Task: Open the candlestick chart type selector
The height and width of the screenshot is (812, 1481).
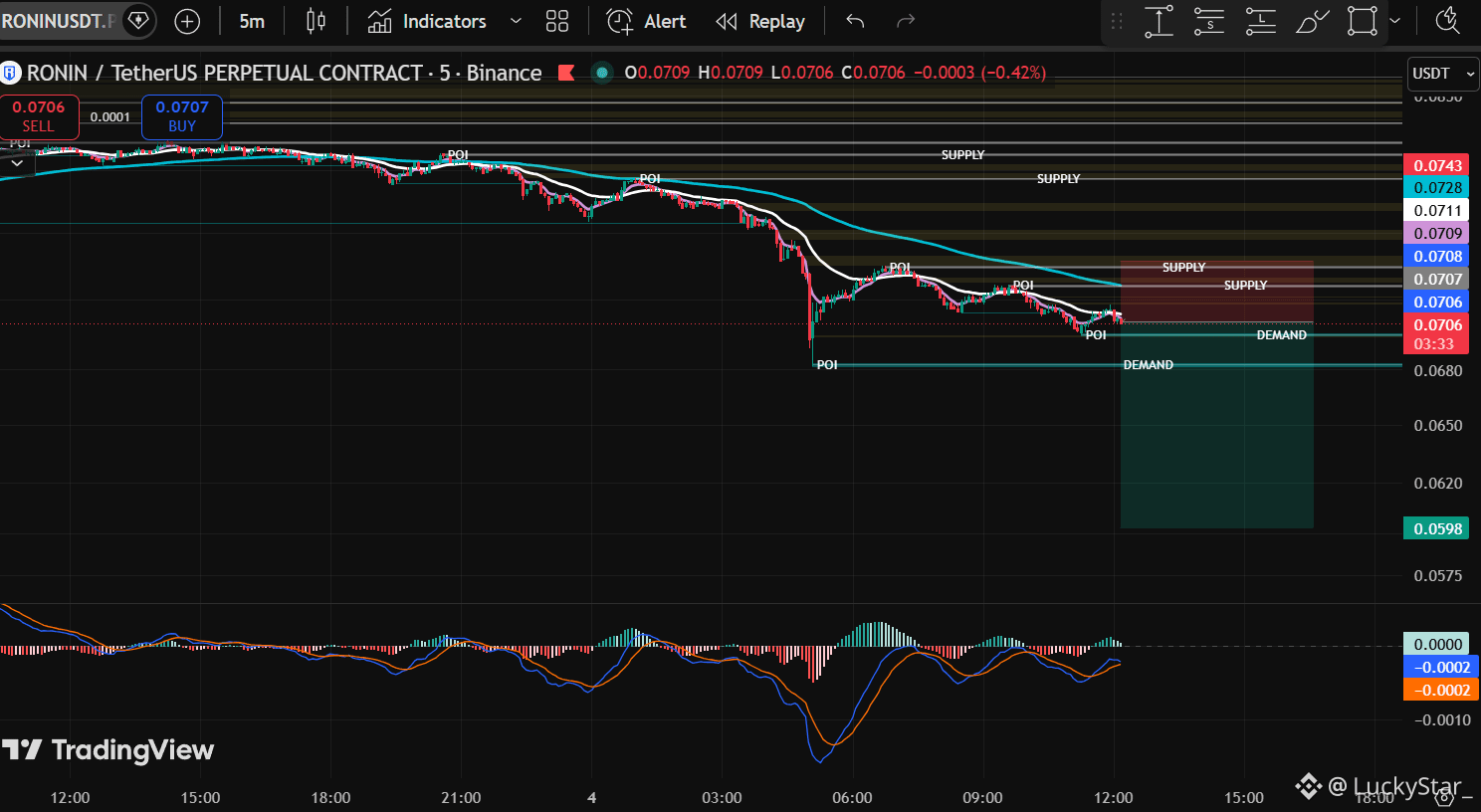Action: (x=316, y=21)
